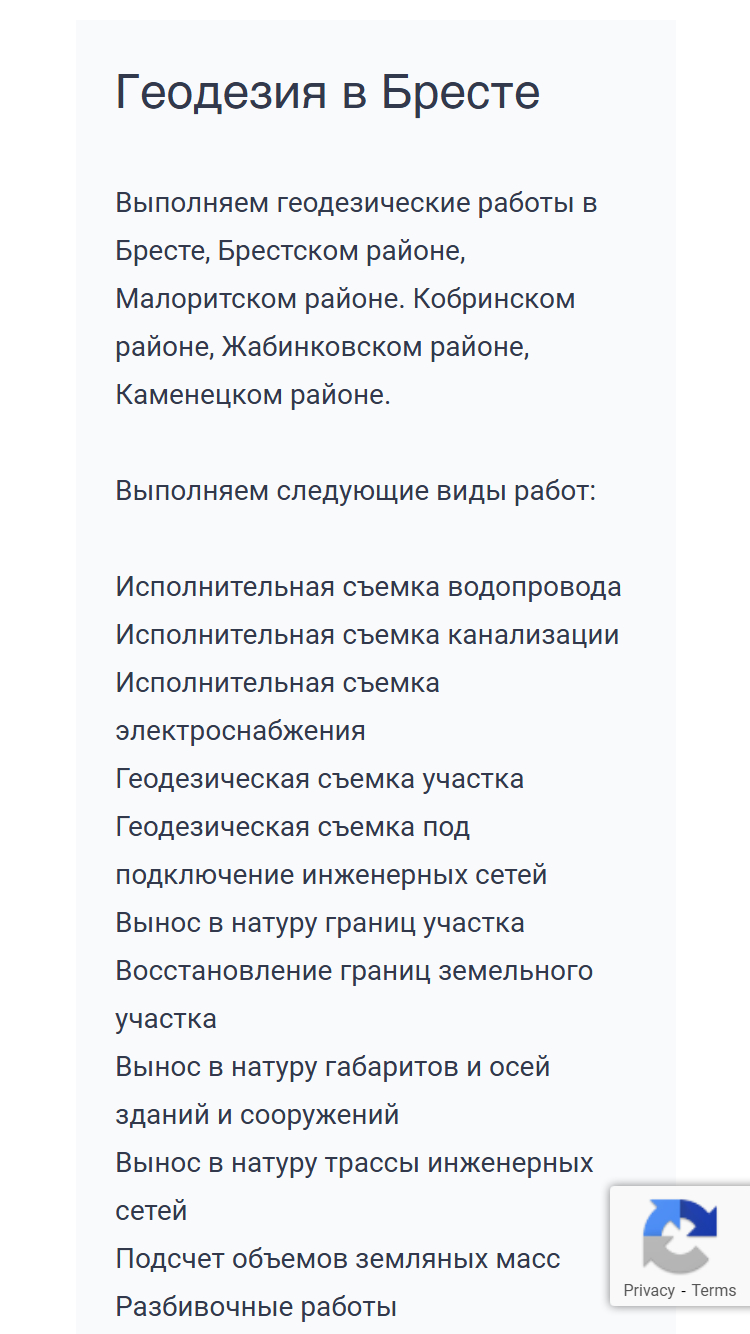Click the text Каменецком районе
The height and width of the screenshot is (1334, 750).
click(253, 395)
